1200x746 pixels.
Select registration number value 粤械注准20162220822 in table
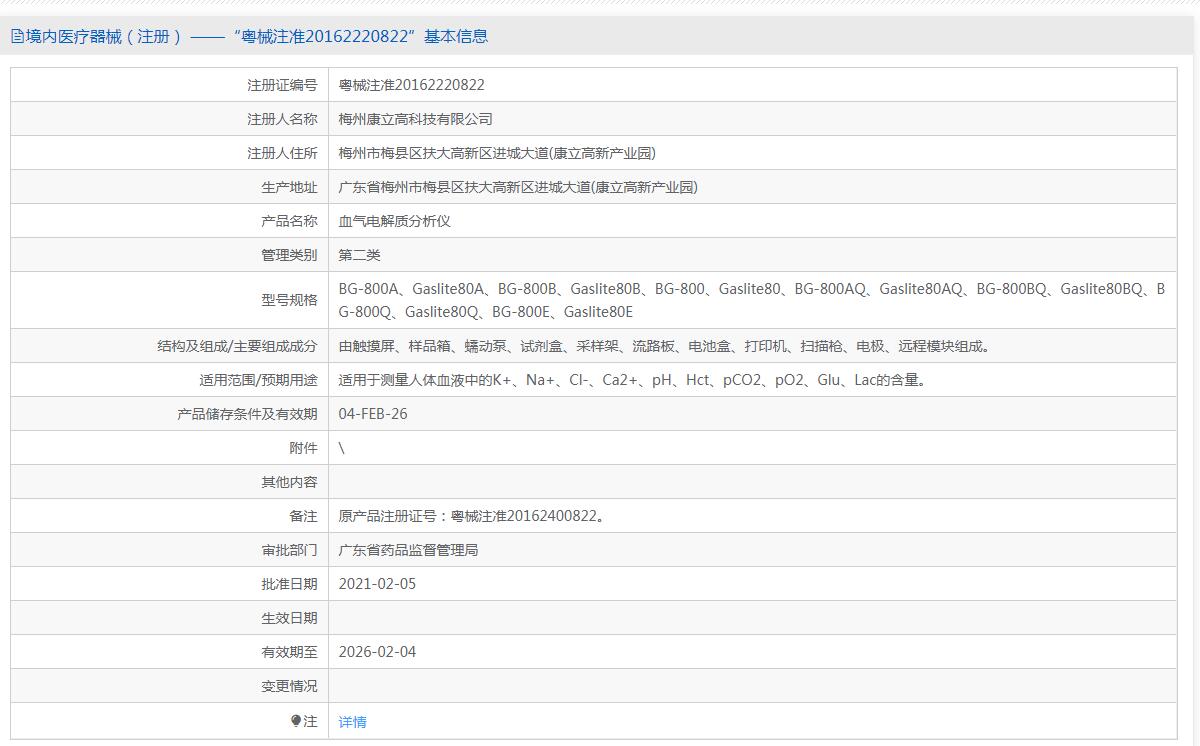coord(411,85)
